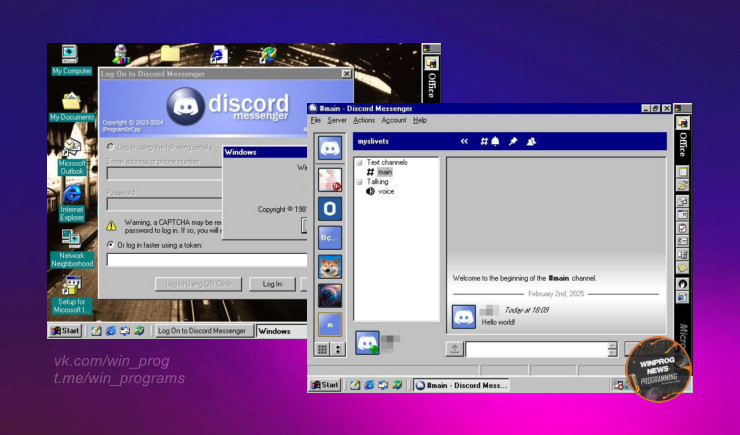Click the yellow New Note icon in Office bar
The width and height of the screenshot is (740, 435).
coord(683,268)
